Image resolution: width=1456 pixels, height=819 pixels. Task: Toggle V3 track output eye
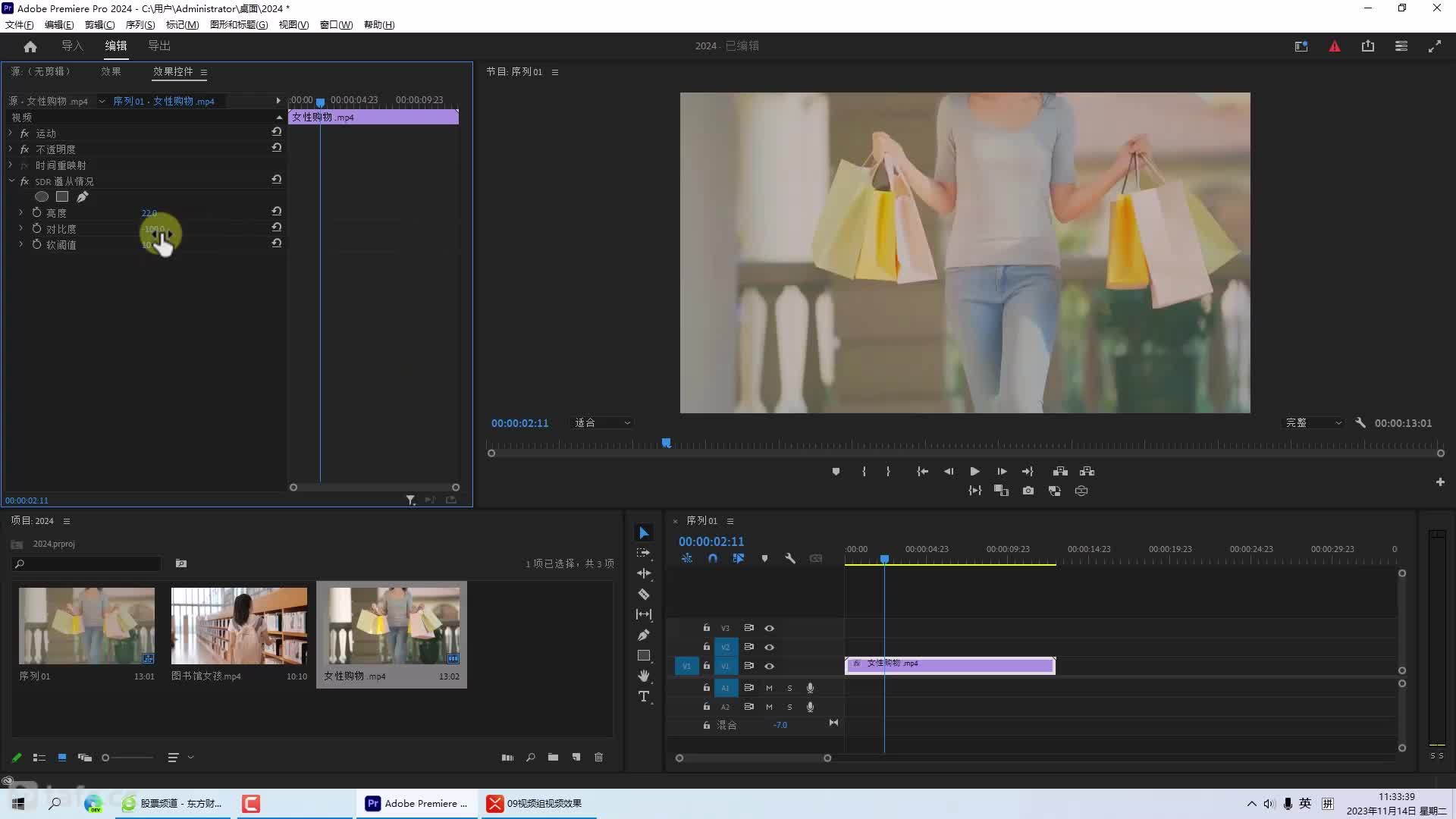pos(769,629)
